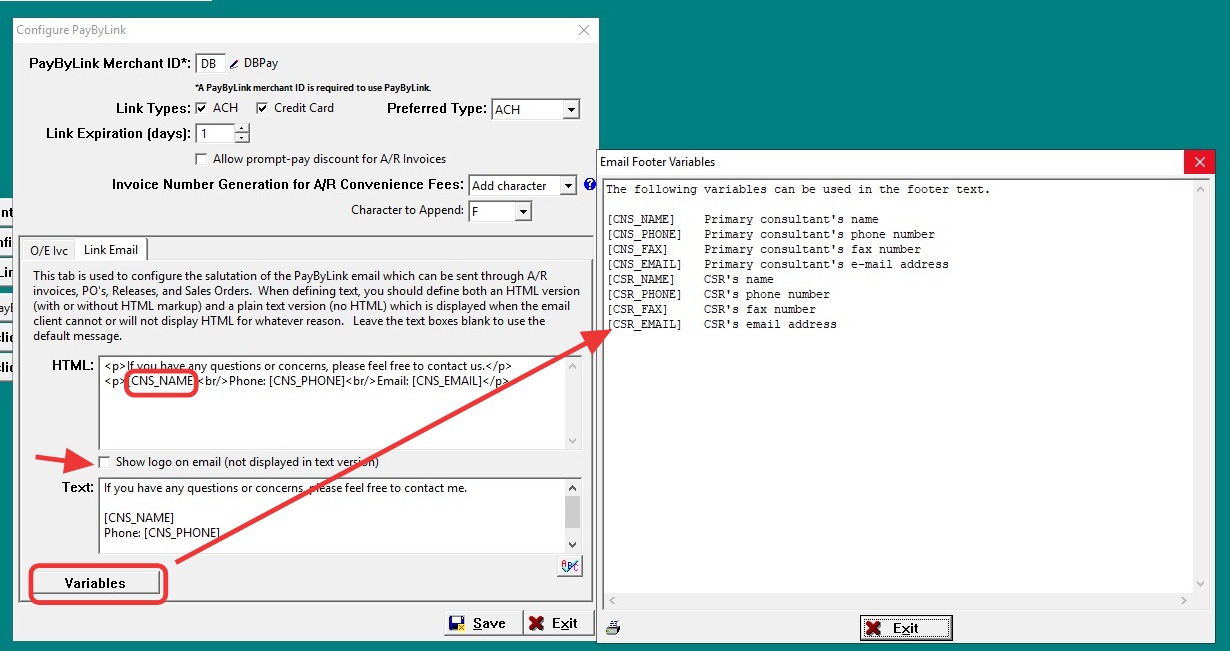Click the Text box scroll down arrow
Screen dimensions: 1230x651
pyautogui.click(x=572, y=544)
